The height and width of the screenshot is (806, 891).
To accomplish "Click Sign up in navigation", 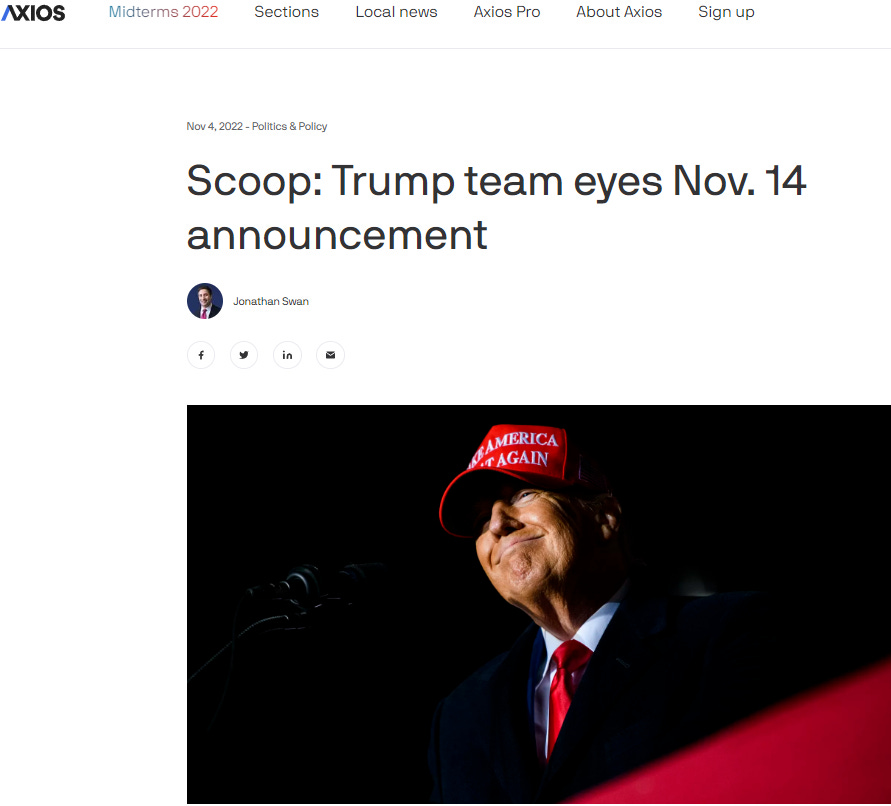I will (726, 12).
